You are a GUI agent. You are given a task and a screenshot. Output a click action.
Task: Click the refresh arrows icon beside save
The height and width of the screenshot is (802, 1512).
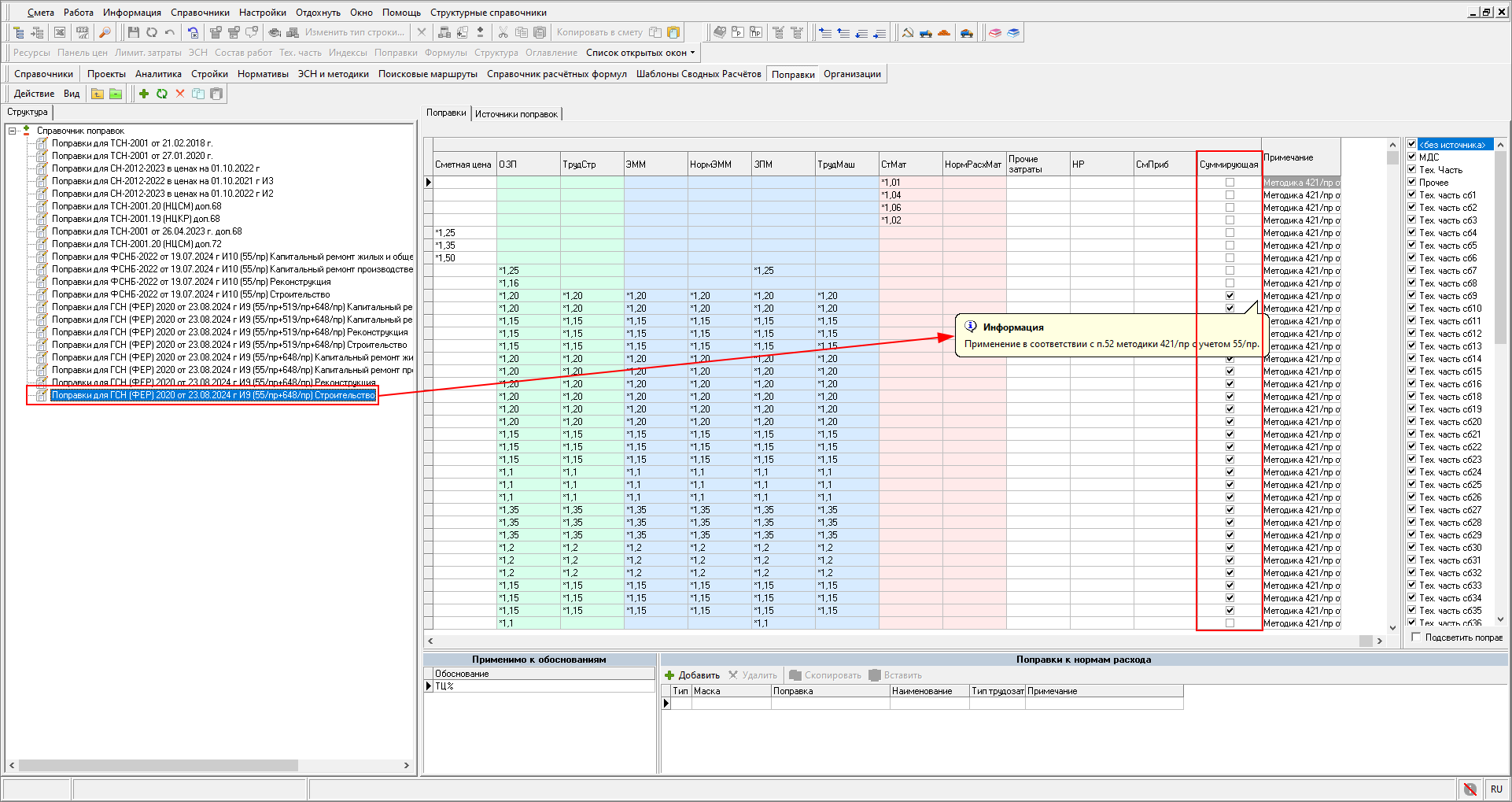151,32
